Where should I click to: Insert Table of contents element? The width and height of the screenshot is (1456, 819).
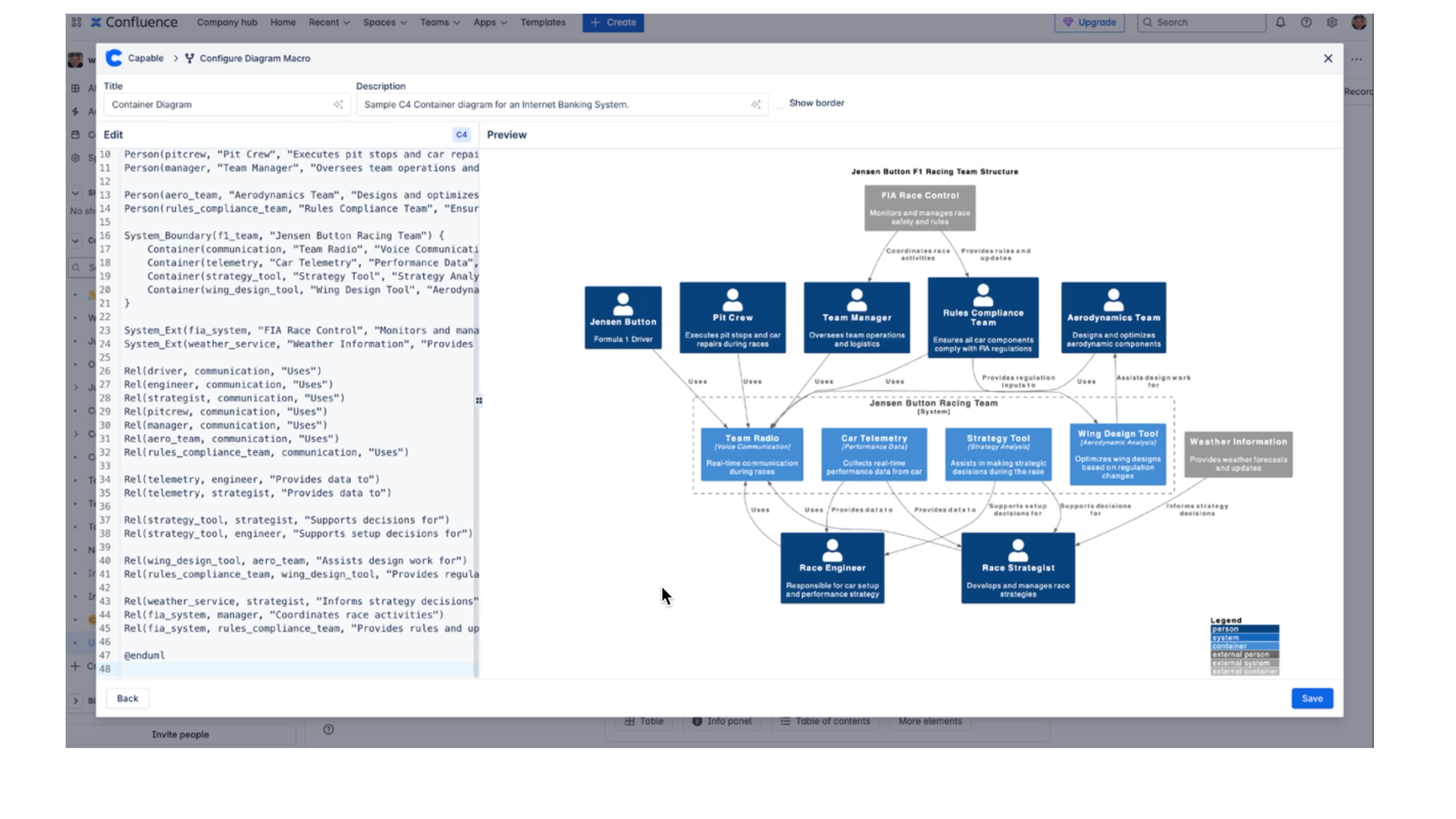click(x=825, y=721)
